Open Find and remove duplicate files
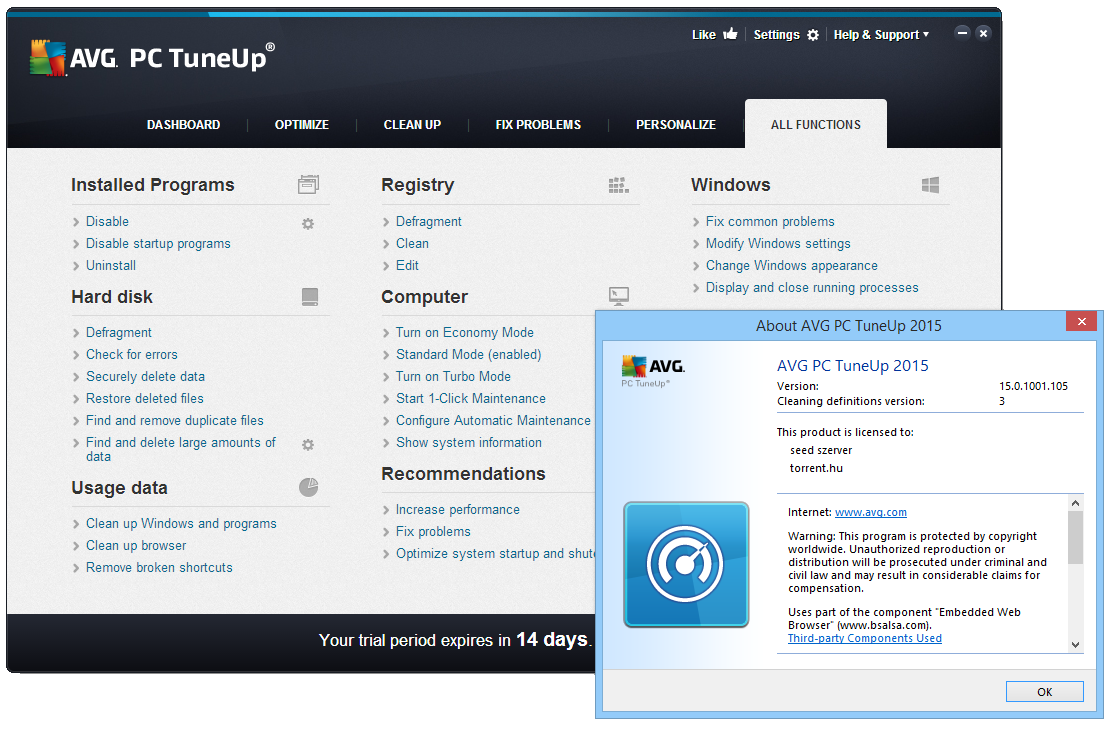Image resolution: width=1111 pixels, height=729 pixels. [174, 421]
